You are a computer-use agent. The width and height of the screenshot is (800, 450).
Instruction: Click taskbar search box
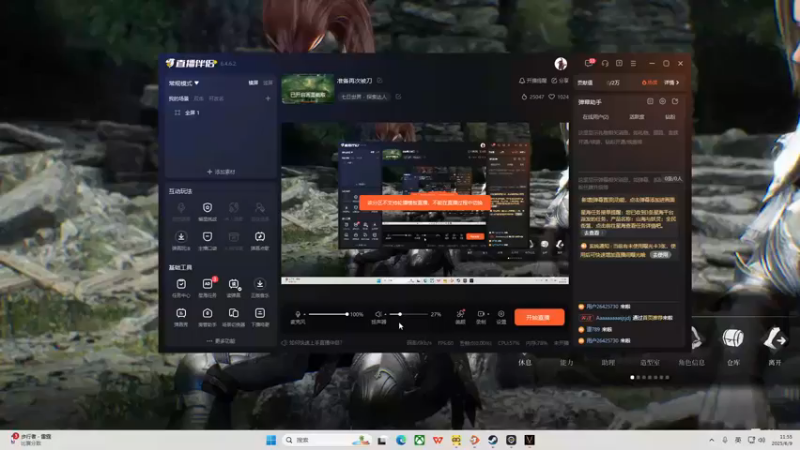[x=327, y=440]
